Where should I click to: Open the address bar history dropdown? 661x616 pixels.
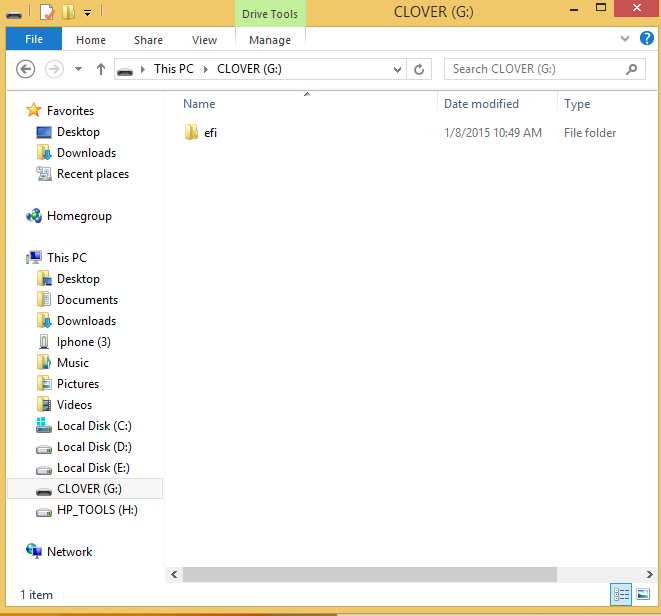coord(397,70)
